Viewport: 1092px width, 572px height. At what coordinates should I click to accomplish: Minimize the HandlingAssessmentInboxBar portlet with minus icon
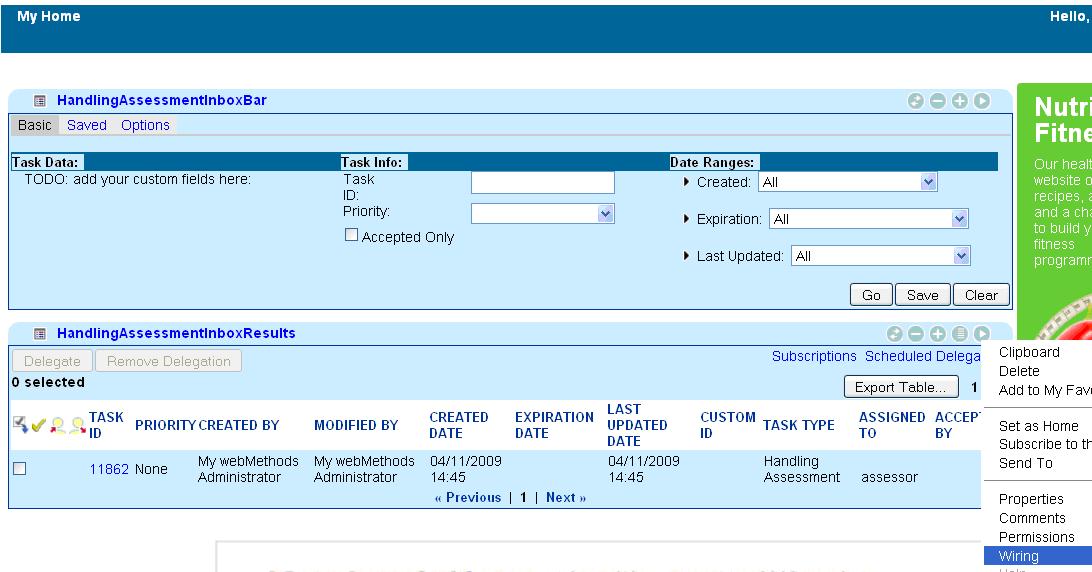click(937, 101)
